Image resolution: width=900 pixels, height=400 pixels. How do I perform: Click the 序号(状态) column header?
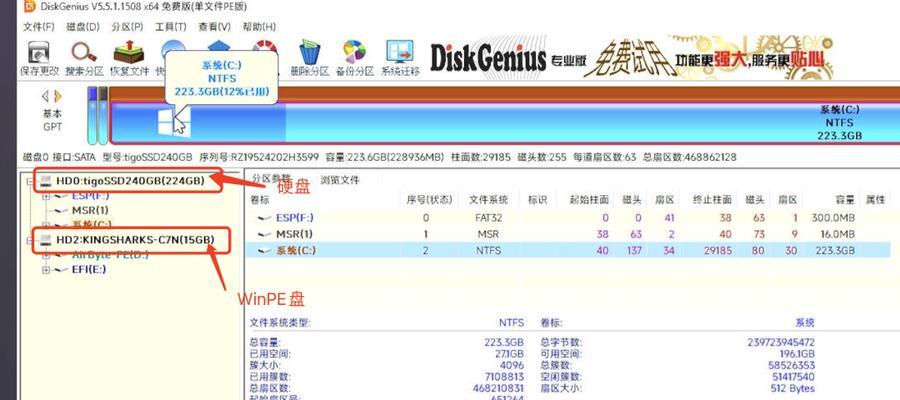tap(429, 200)
